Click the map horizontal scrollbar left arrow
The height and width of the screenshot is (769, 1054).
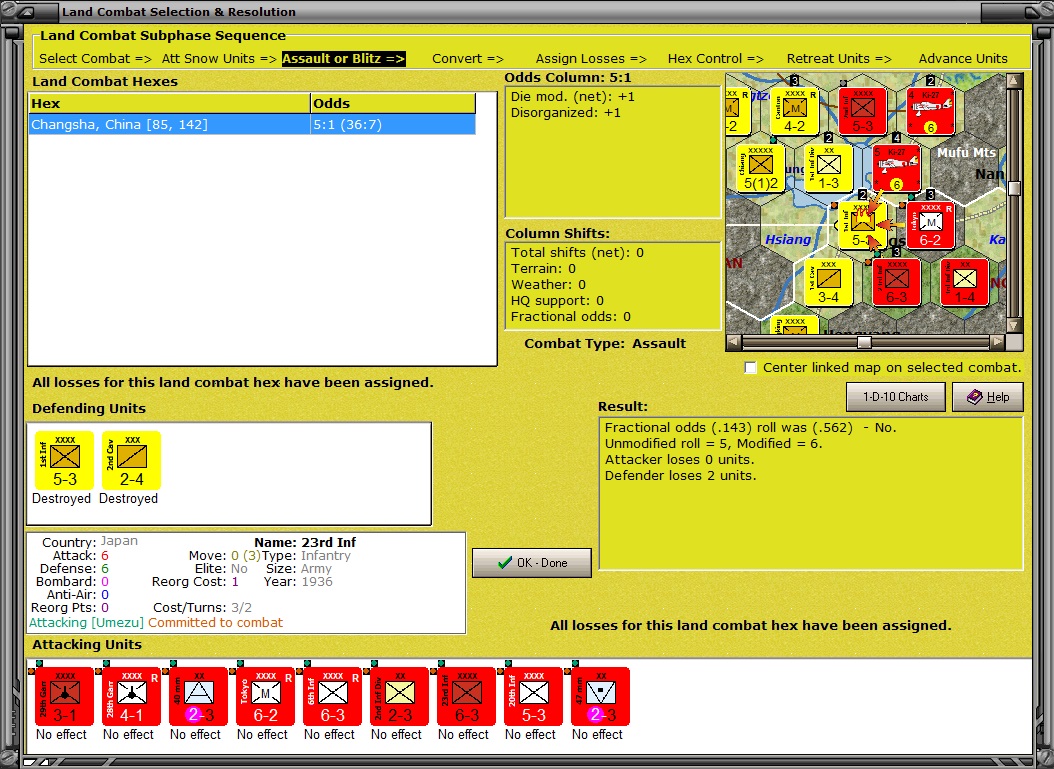[x=734, y=342]
